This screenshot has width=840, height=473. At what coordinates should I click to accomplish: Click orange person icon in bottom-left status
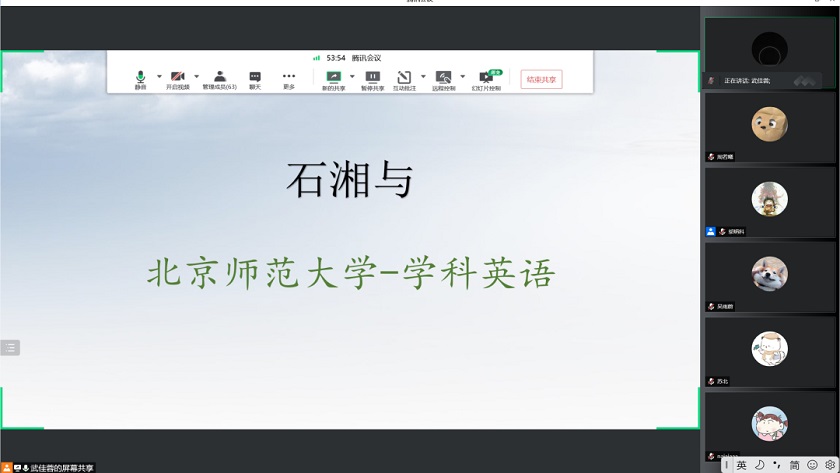click(6, 468)
